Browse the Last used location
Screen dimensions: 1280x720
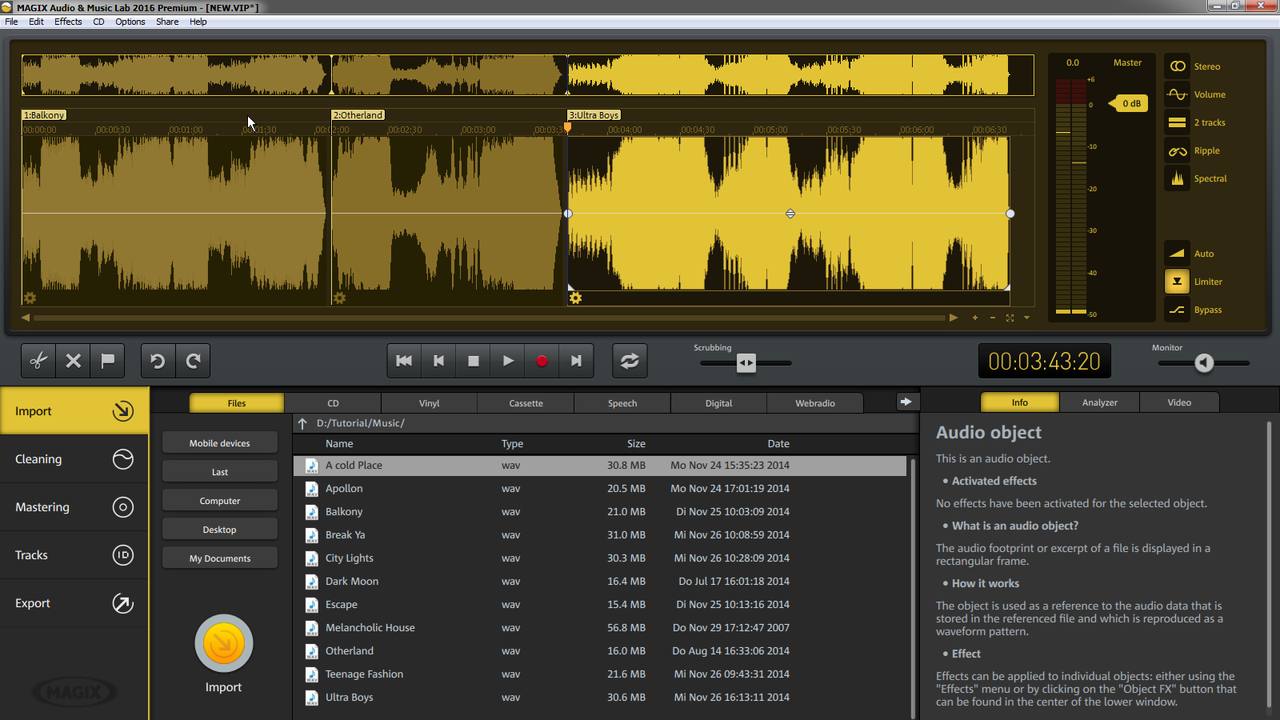220,472
